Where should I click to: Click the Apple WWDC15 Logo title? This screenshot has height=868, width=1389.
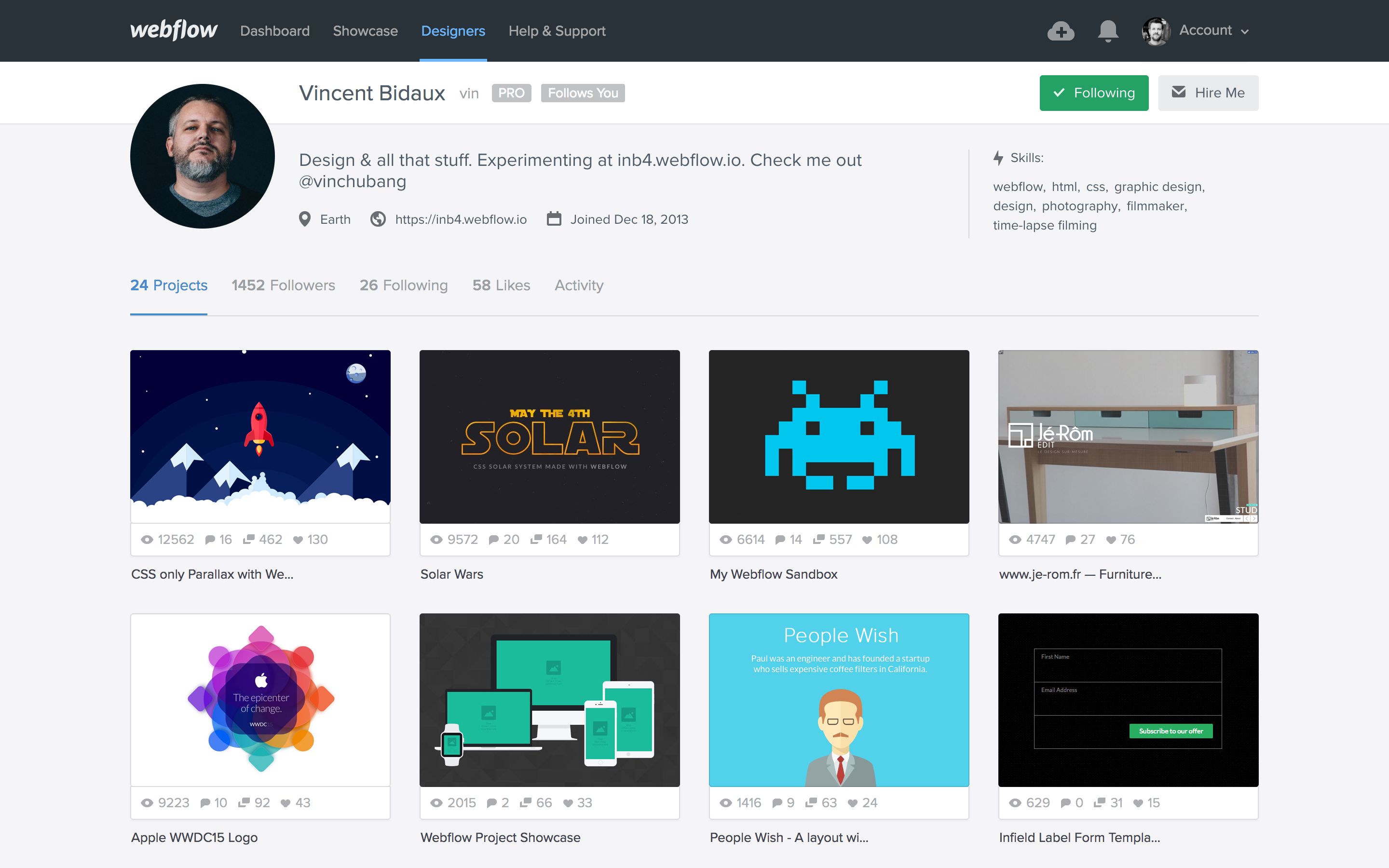point(194,838)
